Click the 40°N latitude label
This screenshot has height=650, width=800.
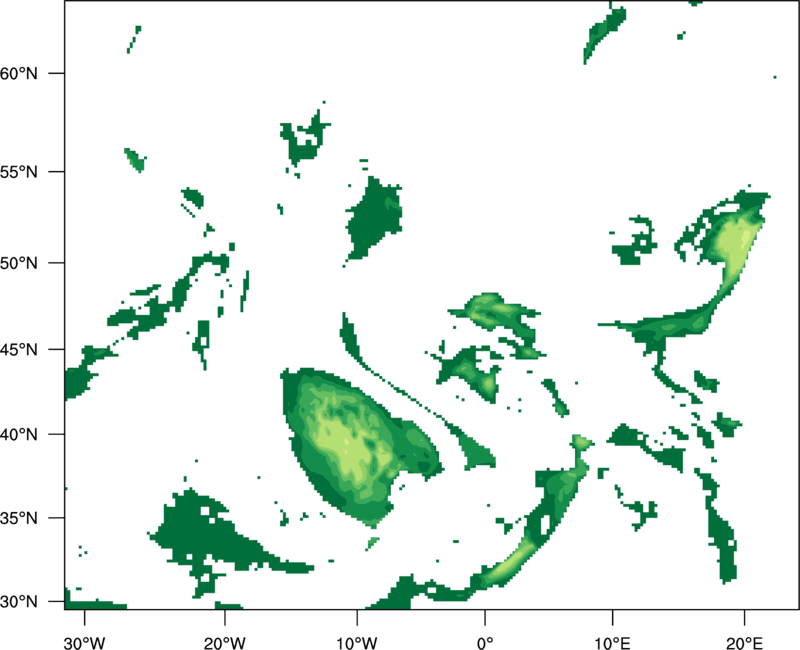(19, 435)
